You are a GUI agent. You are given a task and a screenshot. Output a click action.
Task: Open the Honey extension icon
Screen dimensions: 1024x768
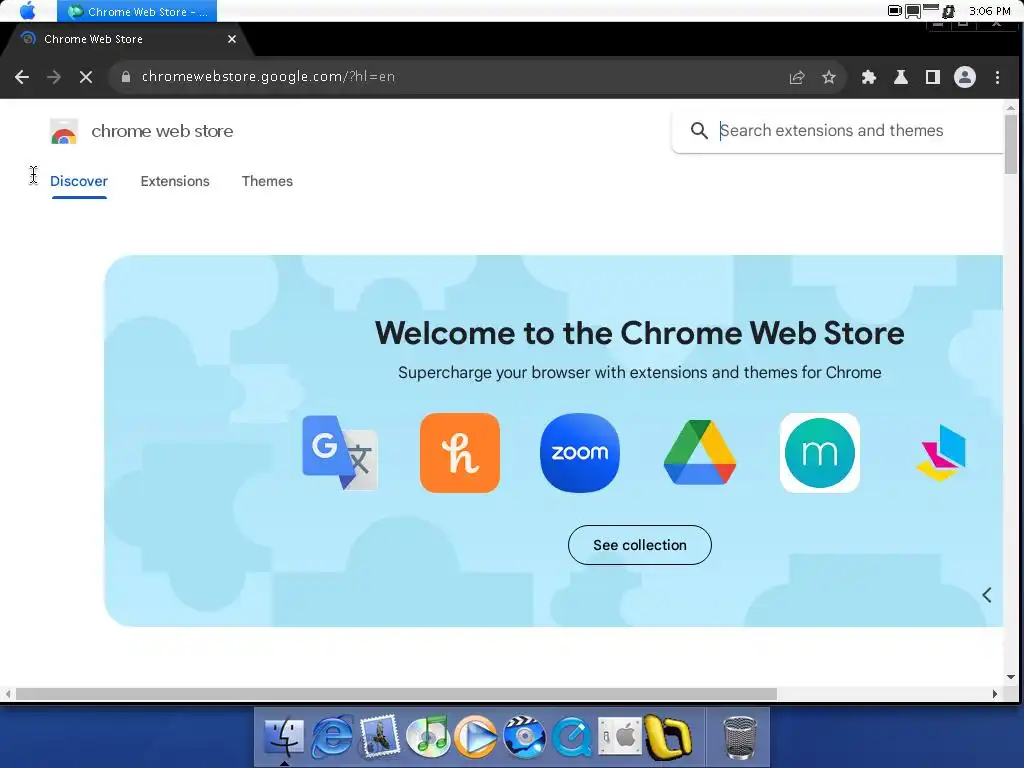click(x=460, y=453)
